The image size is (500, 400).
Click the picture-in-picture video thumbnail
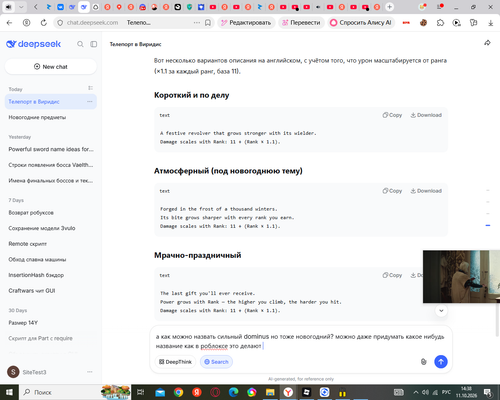point(461,277)
